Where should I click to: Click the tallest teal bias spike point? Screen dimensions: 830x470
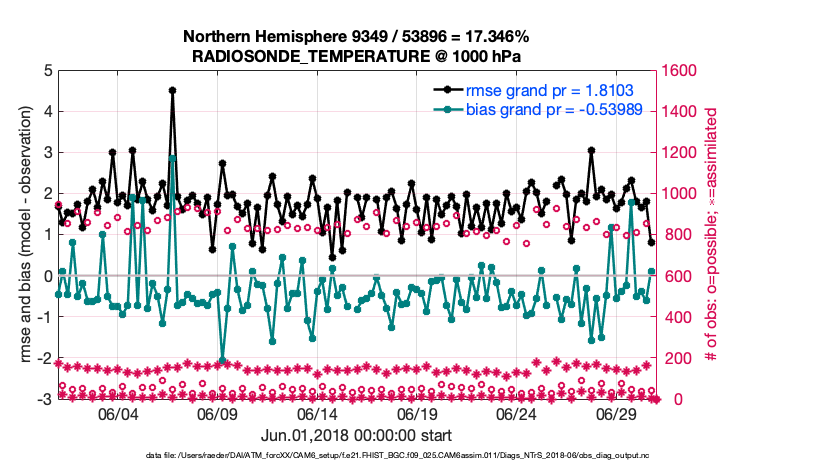click(x=172, y=158)
